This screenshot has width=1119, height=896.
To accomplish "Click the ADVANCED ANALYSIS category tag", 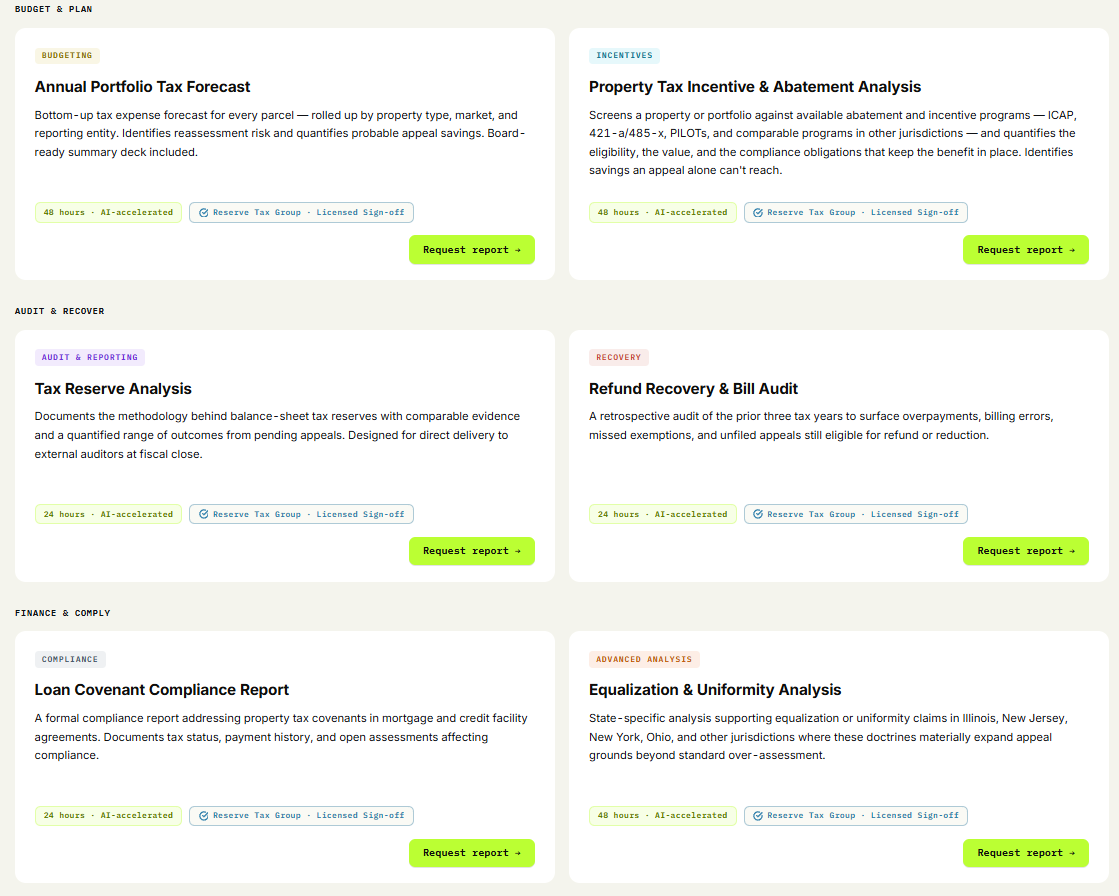I will tap(644, 659).
